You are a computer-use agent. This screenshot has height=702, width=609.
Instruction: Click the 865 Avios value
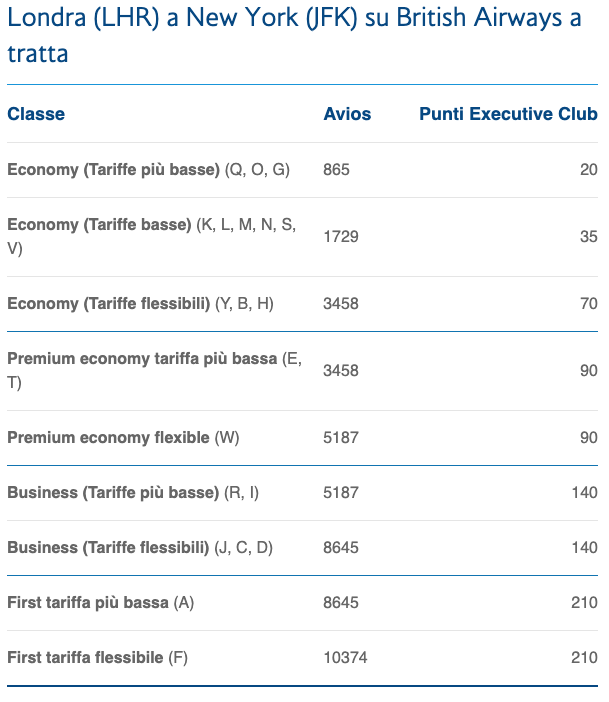336,170
